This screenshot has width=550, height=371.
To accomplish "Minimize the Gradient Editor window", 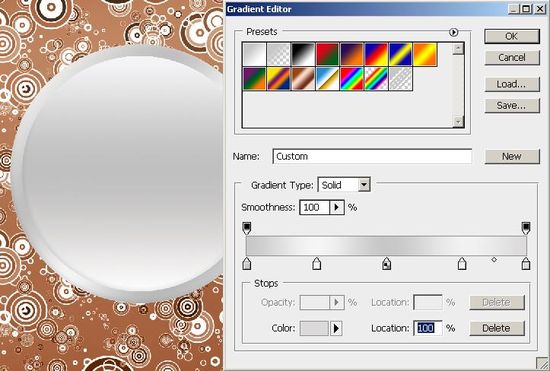I will click(x=514, y=9).
